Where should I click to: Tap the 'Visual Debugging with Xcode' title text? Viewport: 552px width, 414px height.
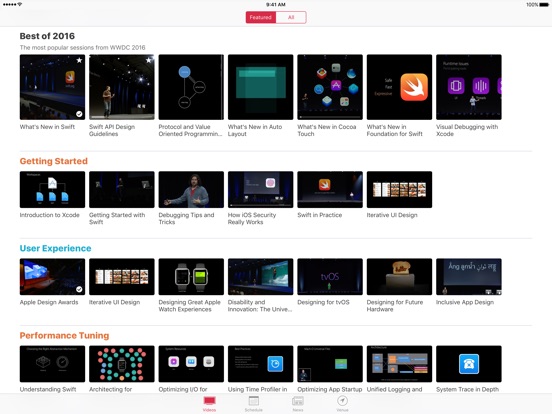[467, 130]
